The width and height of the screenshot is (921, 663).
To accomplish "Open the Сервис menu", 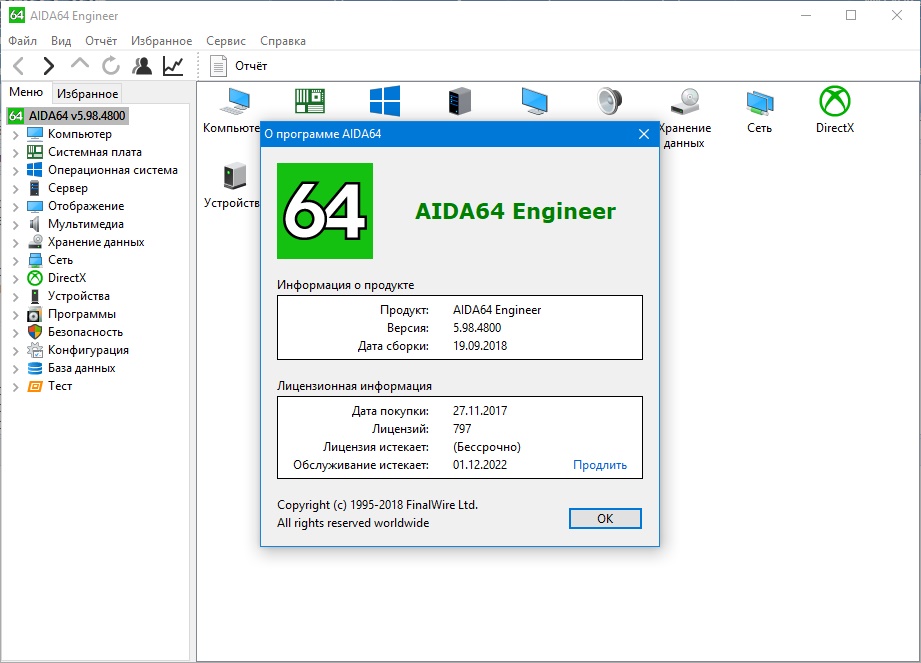I will tap(226, 41).
